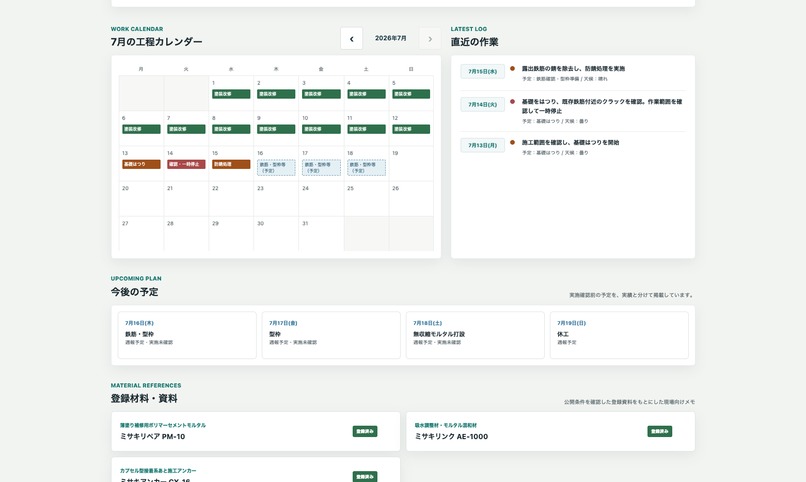Open the green event on July 12

click(411, 129)
